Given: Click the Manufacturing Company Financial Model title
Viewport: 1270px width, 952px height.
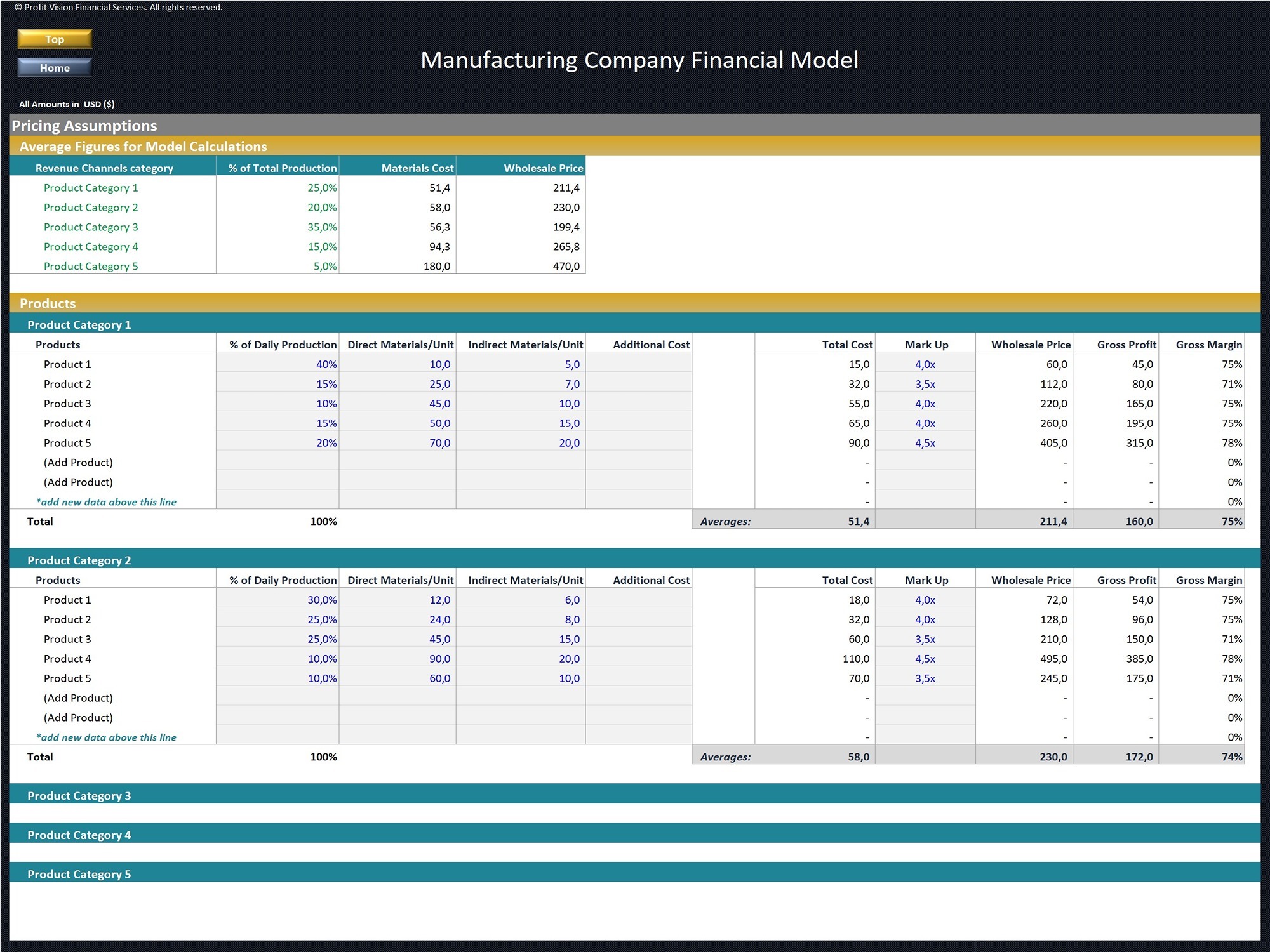Looking at the screenshot, I should click(639, 60).
